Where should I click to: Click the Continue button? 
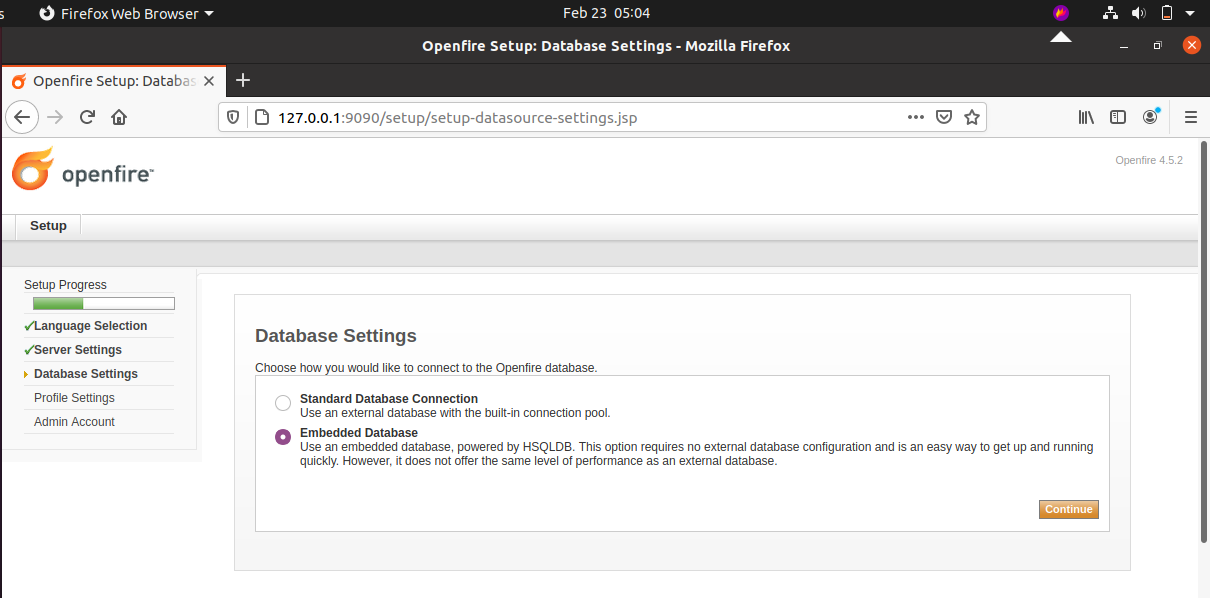click(x=1069, y=509)
